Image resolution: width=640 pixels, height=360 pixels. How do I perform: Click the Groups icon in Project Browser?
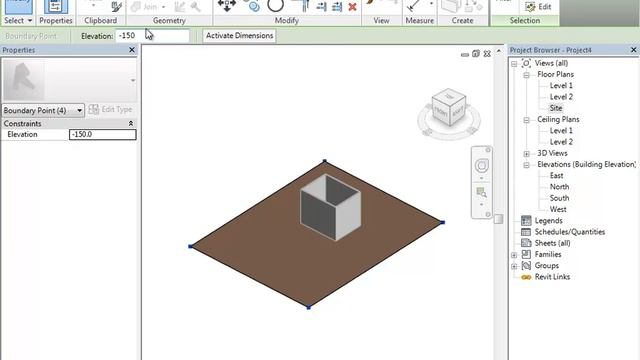click(526, 265)
